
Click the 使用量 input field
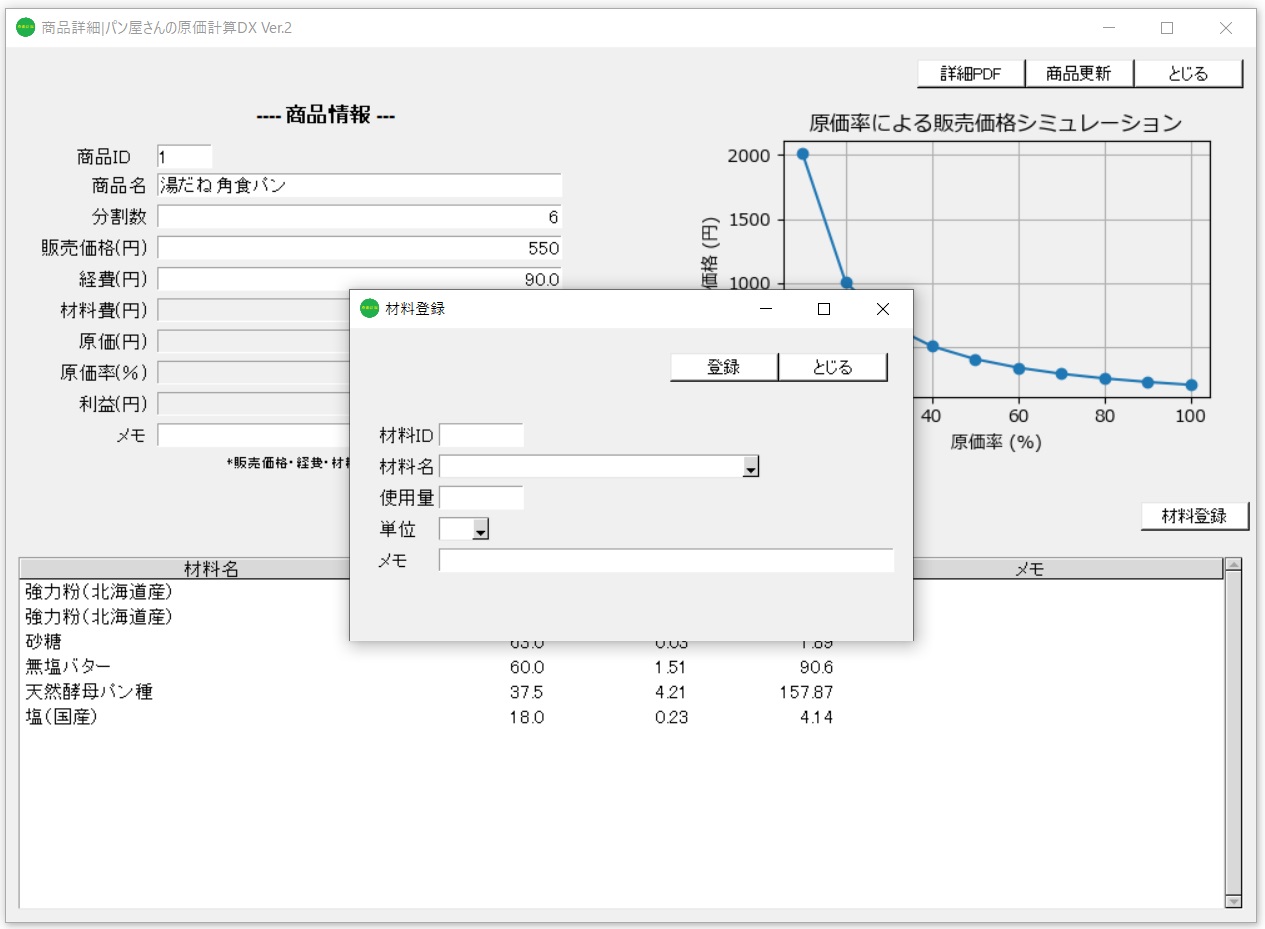click(x=483, y=496)
